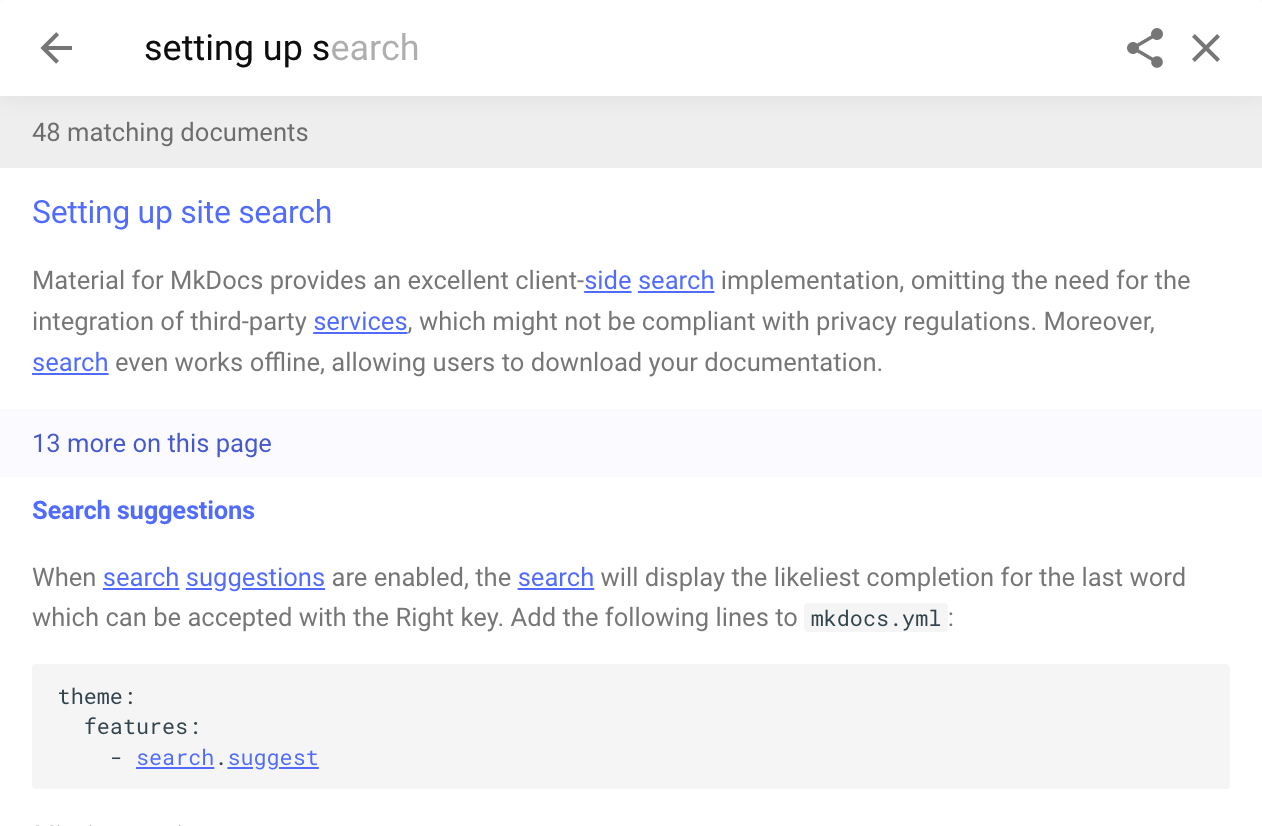Click the back arrow to exit search
Screen dimensions: 1262x826
56,47
